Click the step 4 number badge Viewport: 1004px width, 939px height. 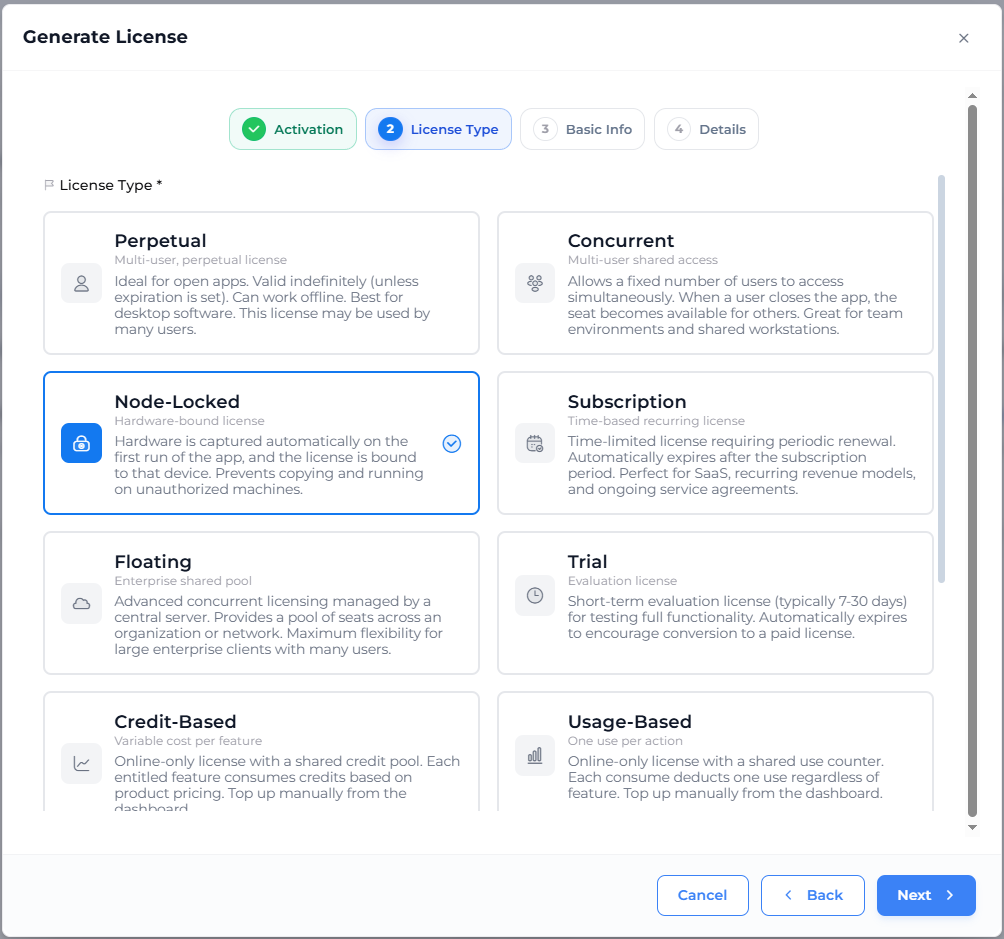coord(679,129)
